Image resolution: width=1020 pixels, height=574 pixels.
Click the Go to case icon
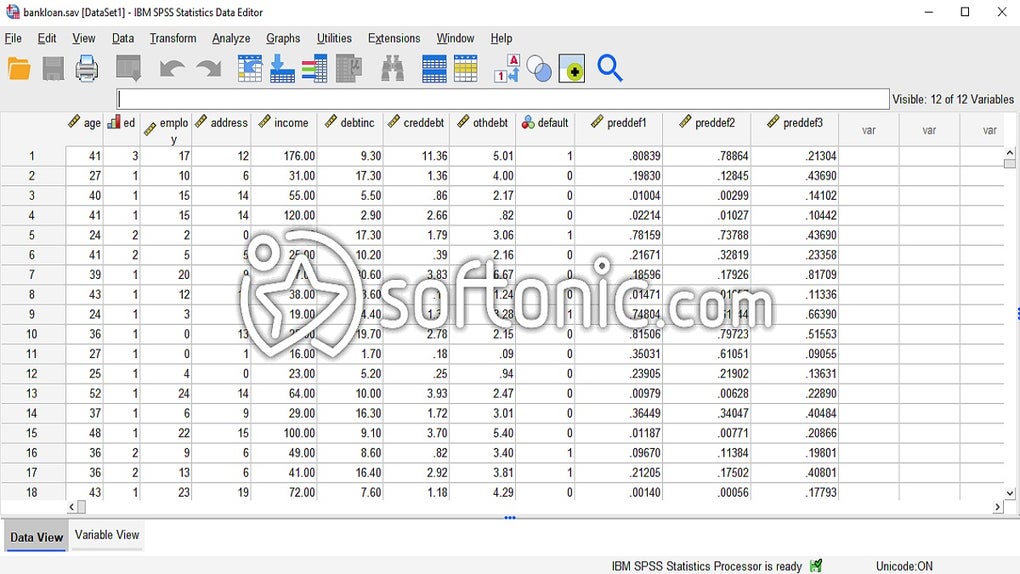(250, 68)
